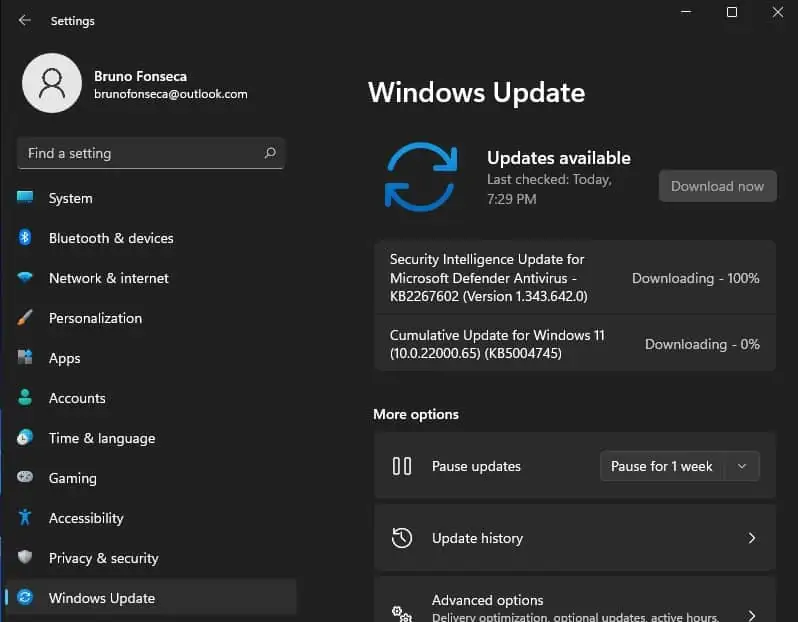Click the Advanced options gears icon

402,613
